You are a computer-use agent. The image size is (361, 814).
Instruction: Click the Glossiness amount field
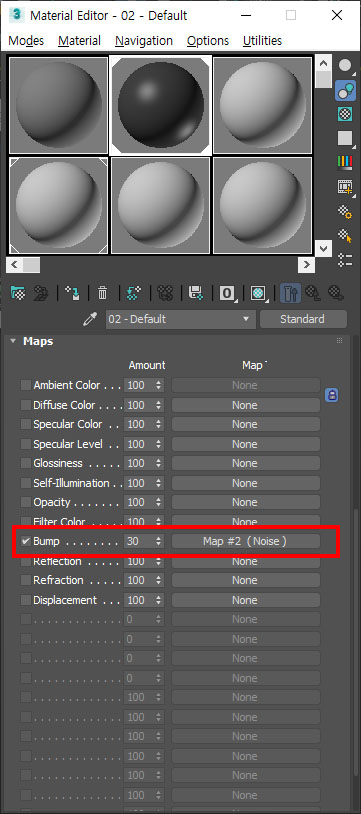pos(139,463)
